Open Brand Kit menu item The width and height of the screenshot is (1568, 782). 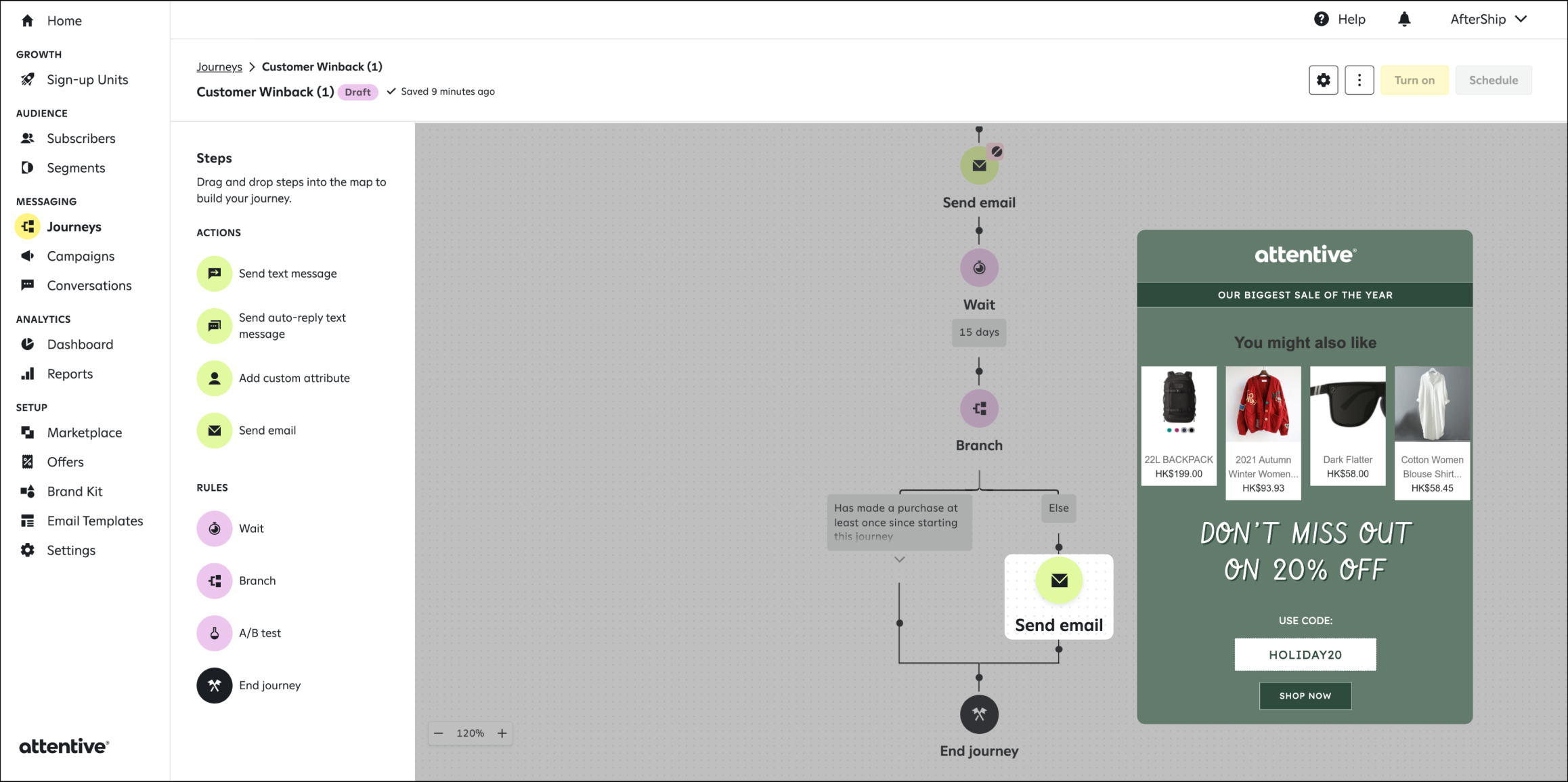click(74, 491)
